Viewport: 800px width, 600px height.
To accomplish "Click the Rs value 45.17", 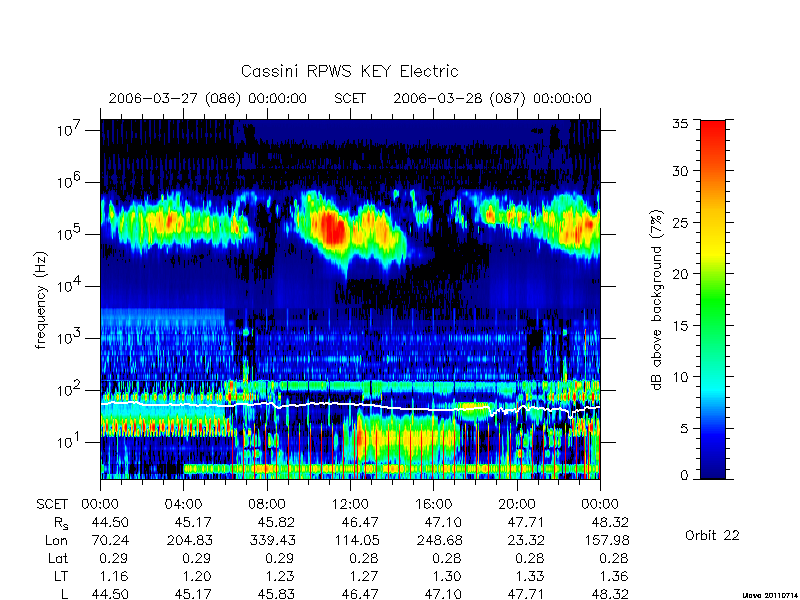I will click(193, 522).
